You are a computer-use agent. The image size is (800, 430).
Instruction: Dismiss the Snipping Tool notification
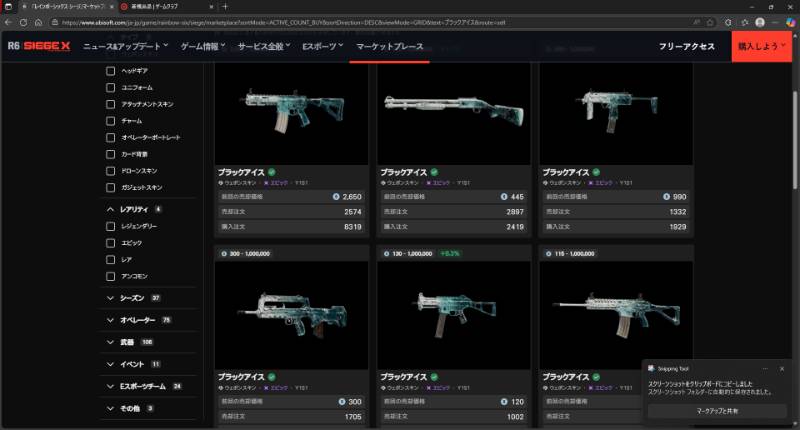point(782,368)
